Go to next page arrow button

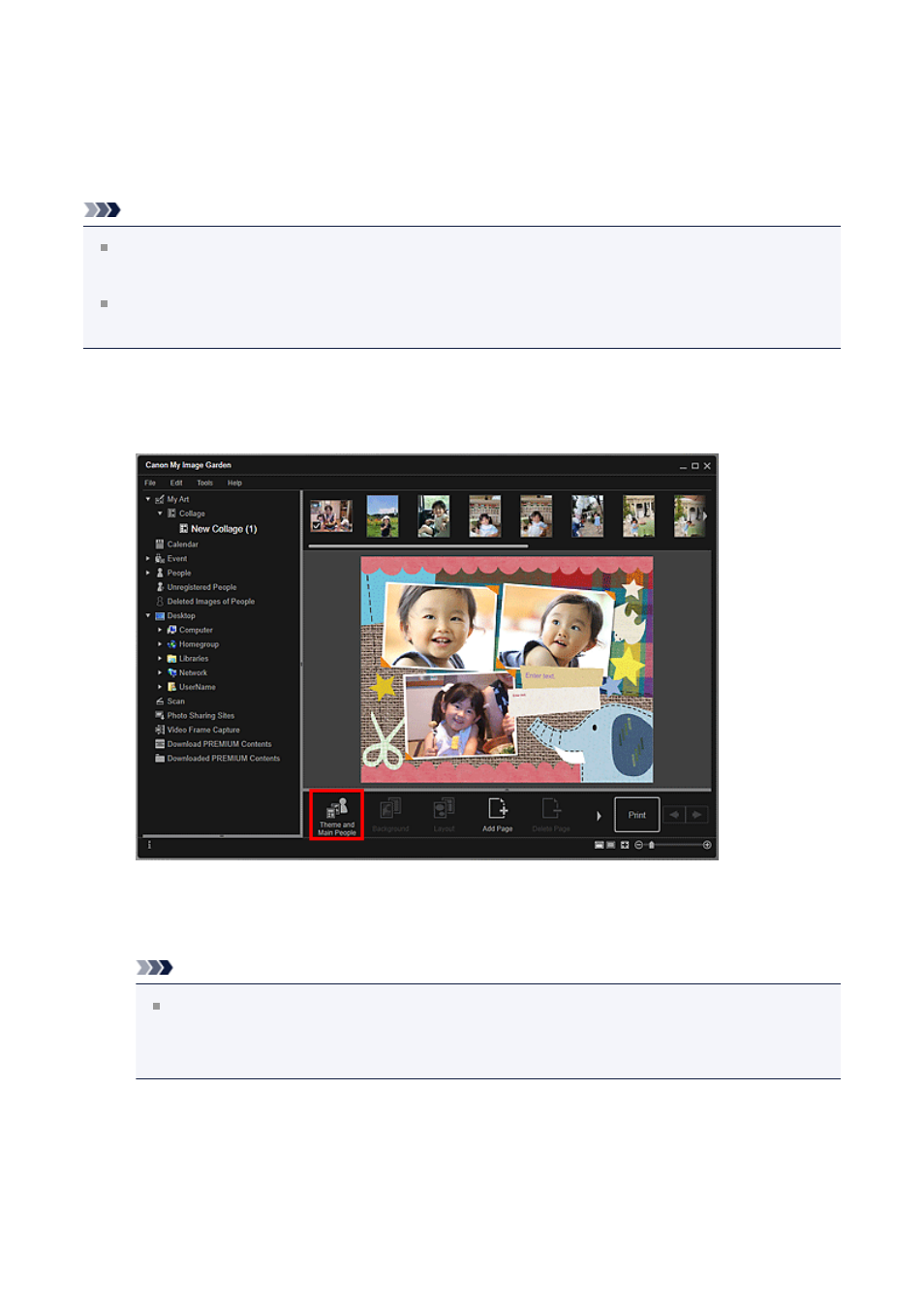tap(696, 815)
